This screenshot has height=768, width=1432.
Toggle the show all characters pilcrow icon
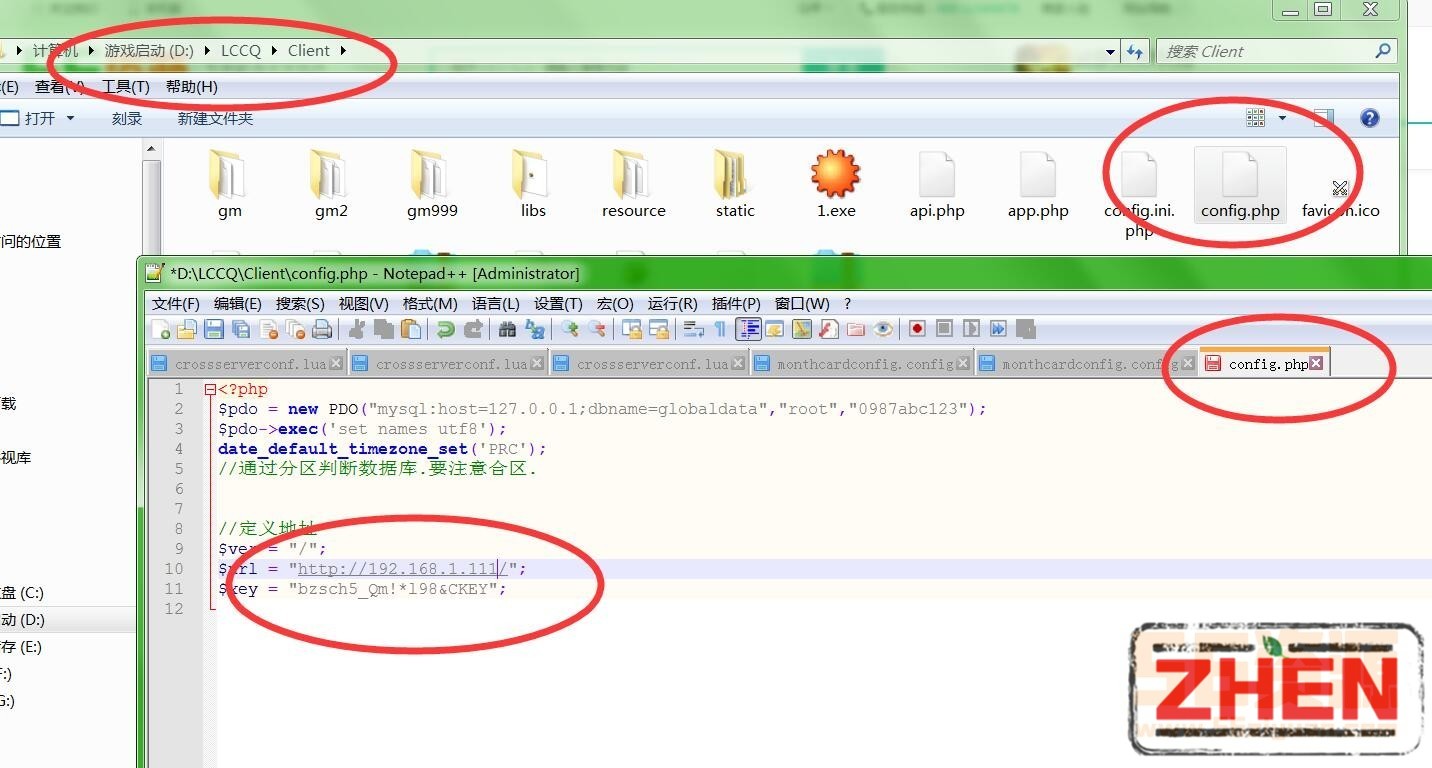[720, 329]
